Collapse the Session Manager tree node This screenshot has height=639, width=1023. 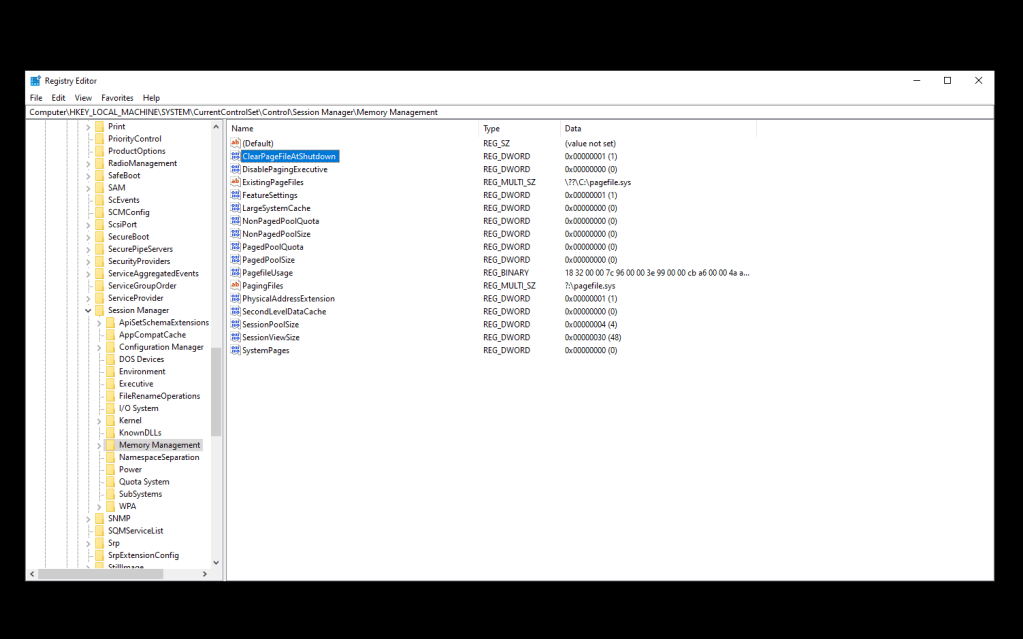pos(88,311)
